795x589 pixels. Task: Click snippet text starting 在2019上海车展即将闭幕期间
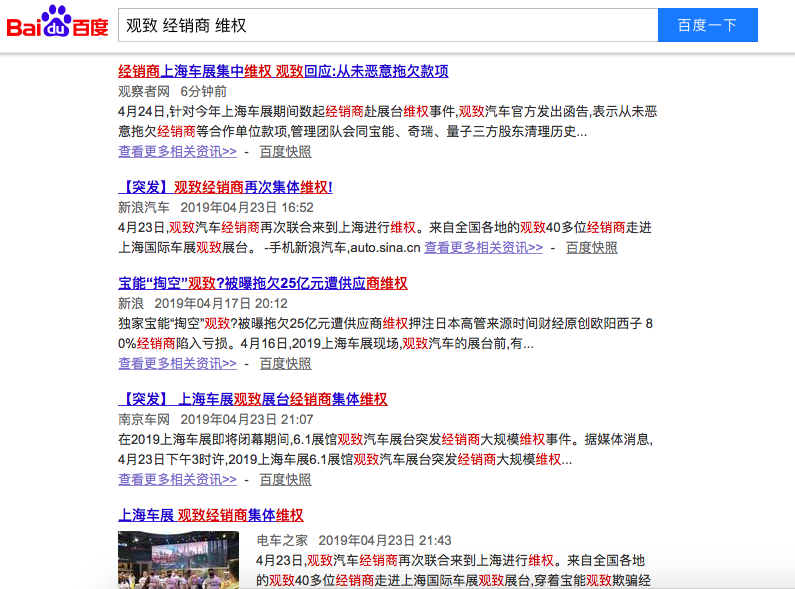[385, 450]
